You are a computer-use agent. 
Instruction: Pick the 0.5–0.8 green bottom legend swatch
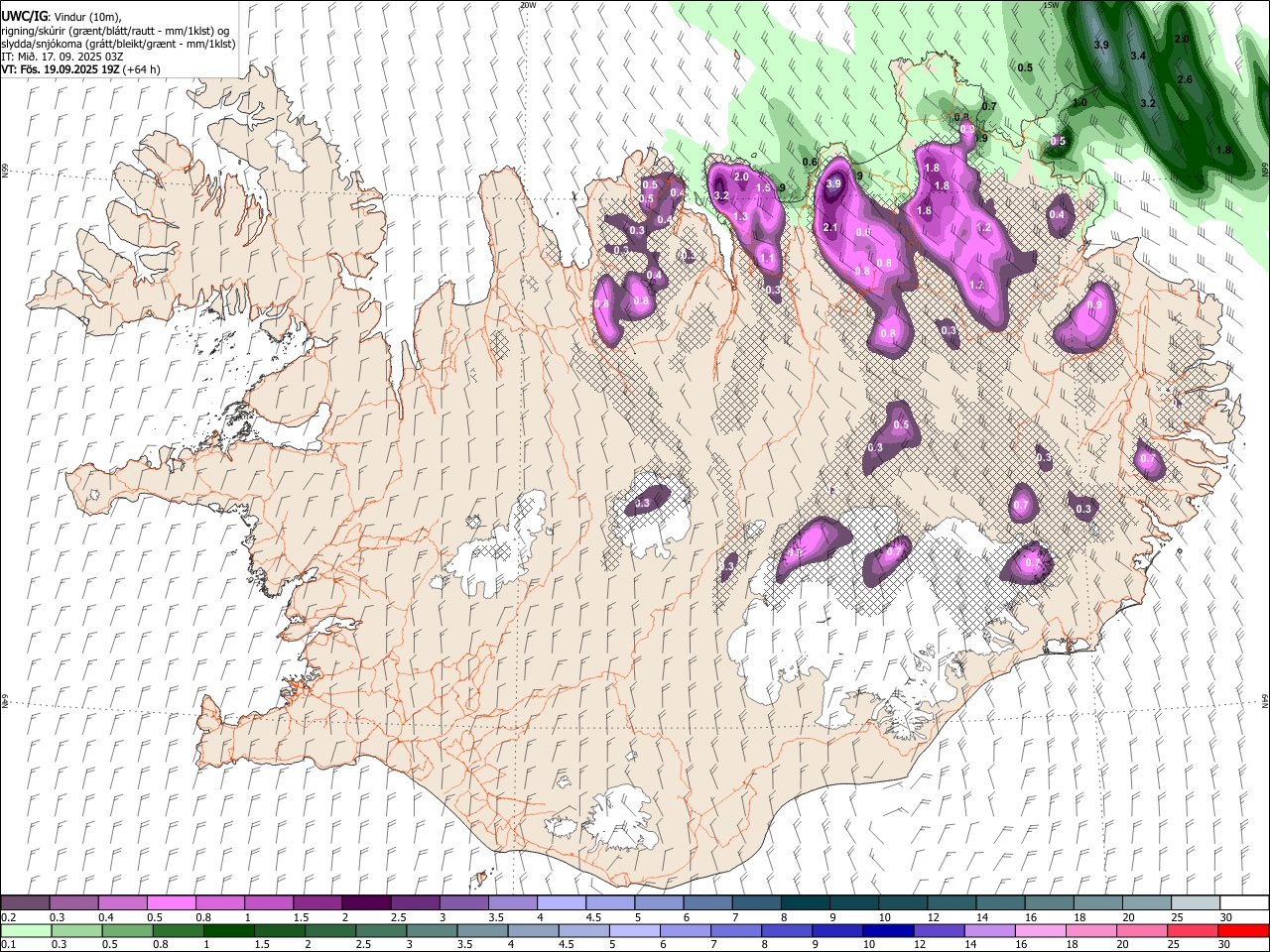coord(127,931)
